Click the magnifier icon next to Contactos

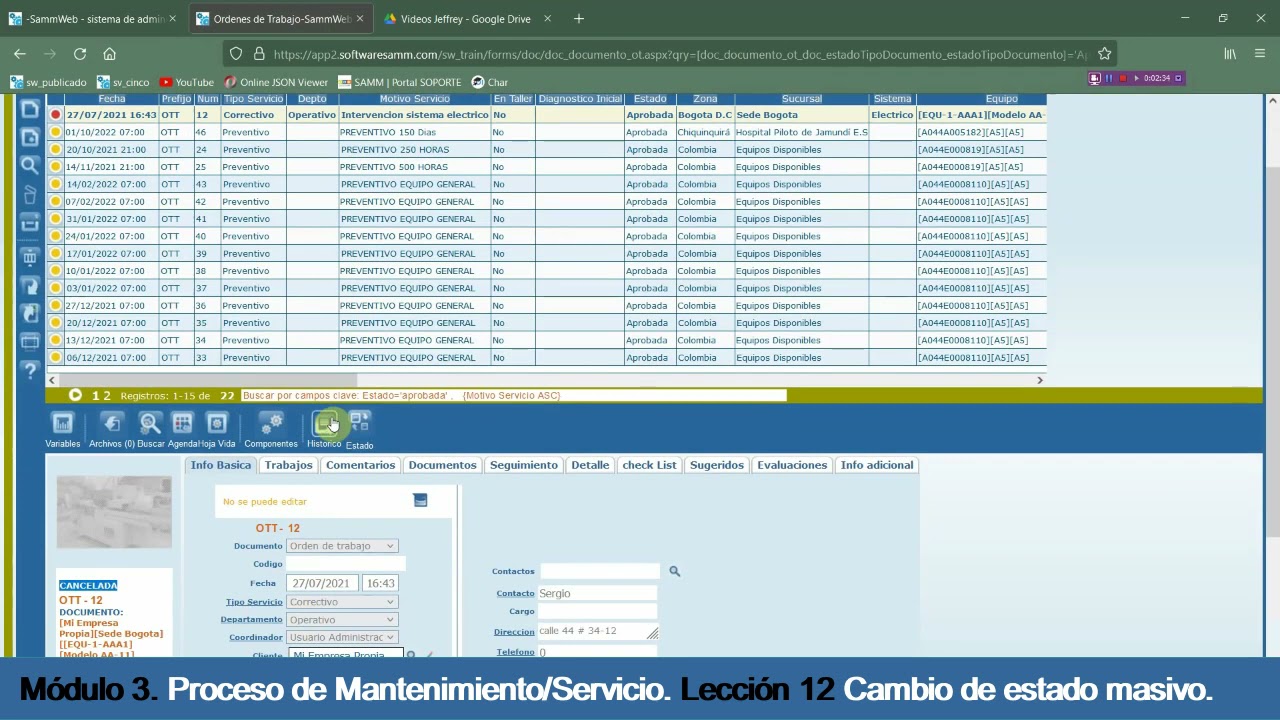click(x=674, y=571)
